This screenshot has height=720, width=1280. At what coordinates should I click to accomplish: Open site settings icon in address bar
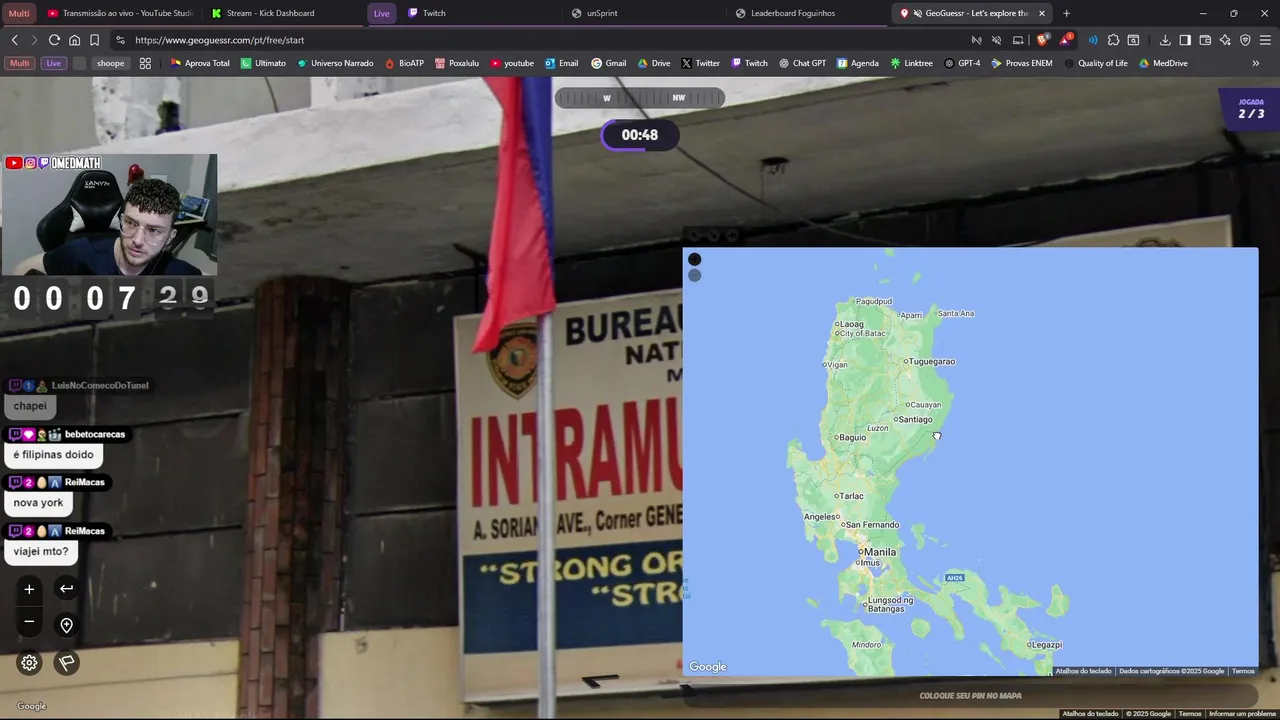pos(120,40)
